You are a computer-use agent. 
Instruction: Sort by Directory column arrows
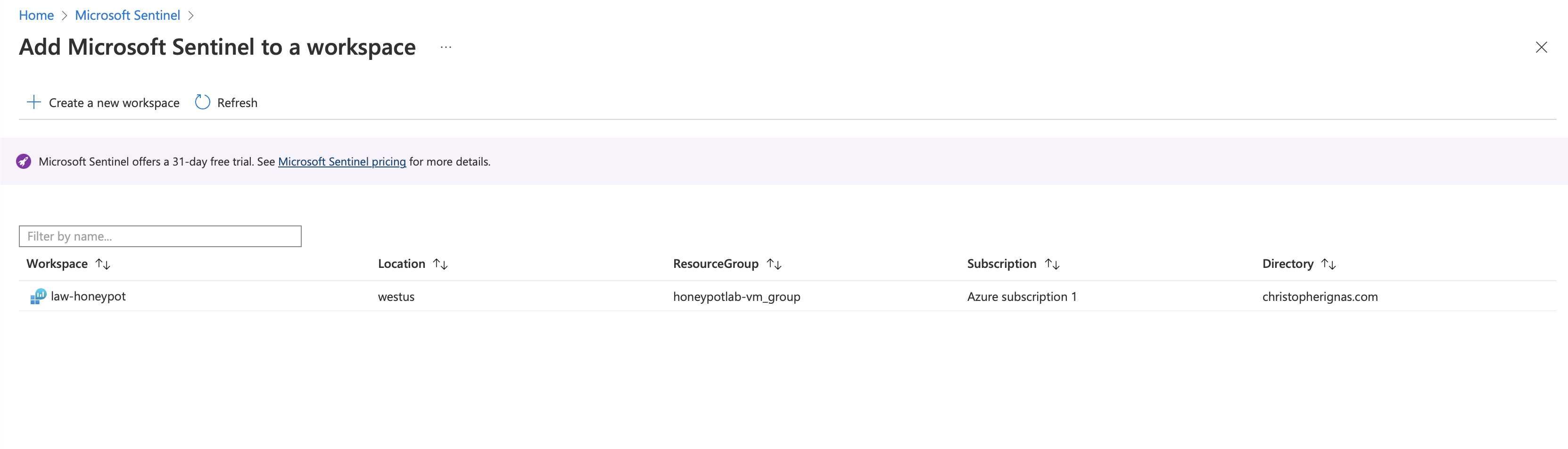pos(1329,264)
